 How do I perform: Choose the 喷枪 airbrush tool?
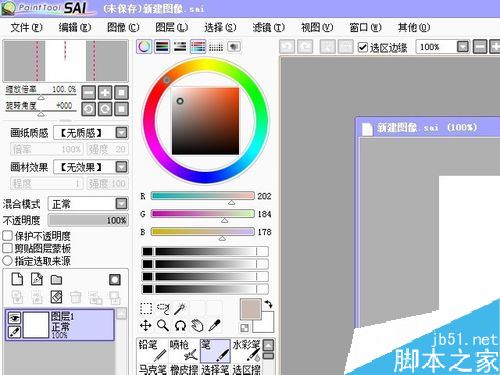[x=184, y=351]
